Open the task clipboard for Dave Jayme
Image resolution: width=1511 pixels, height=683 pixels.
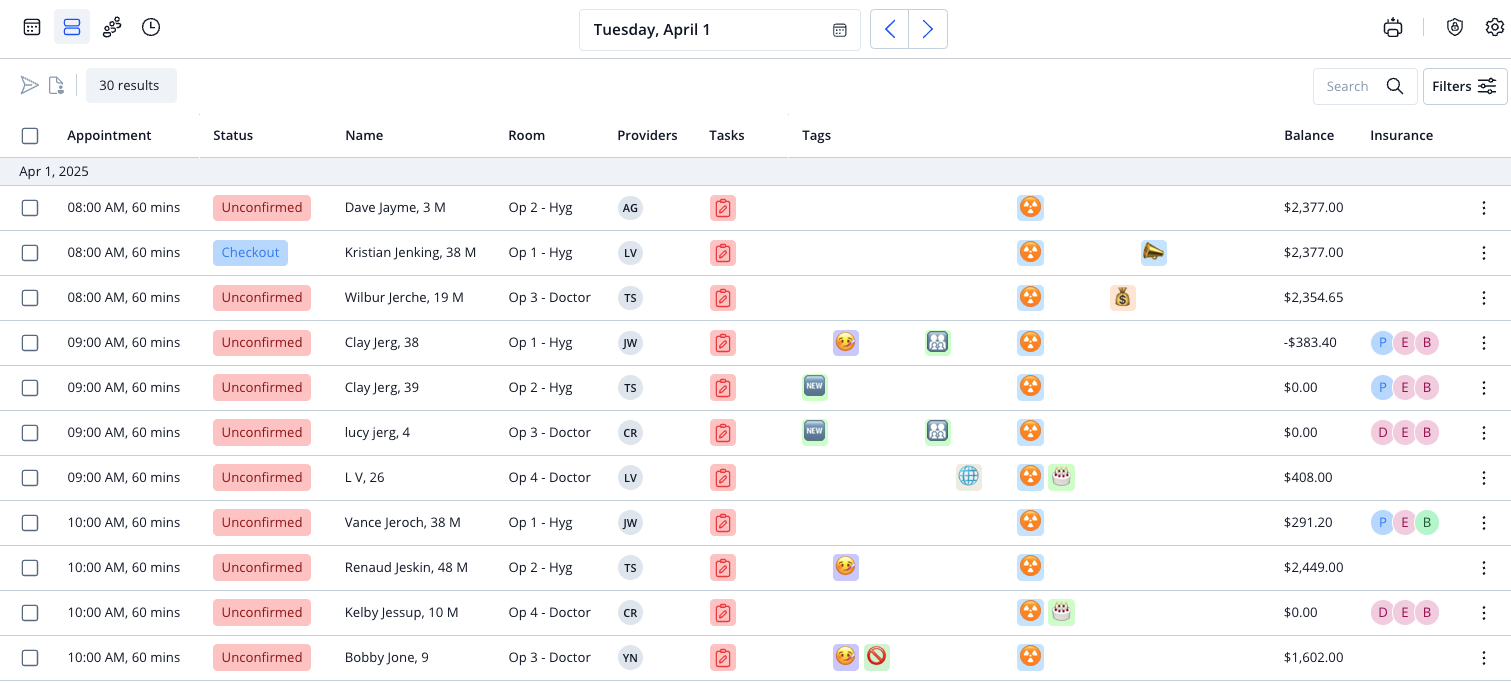(x=723, y=208)
